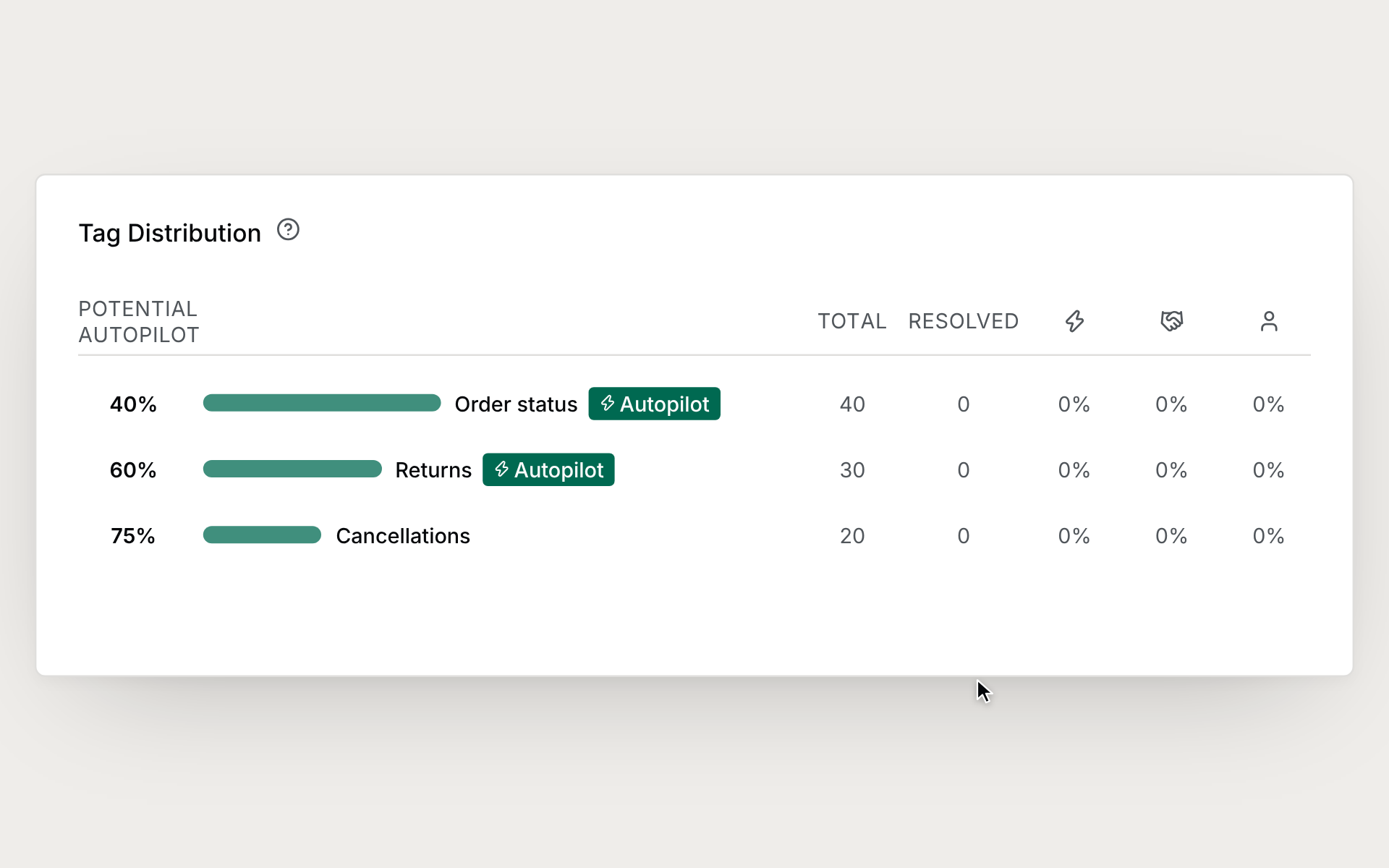Image resolution: width=1389 pixels, height=868 pixels.
Task: Click the POTENTIAL AUTOPILOT column header
Action: tap(138, 322)
